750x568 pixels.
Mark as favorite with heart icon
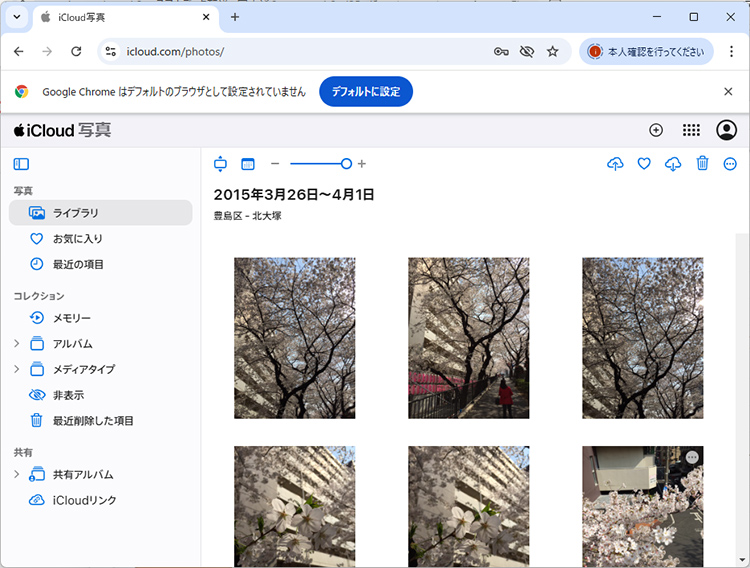(644, 164)
